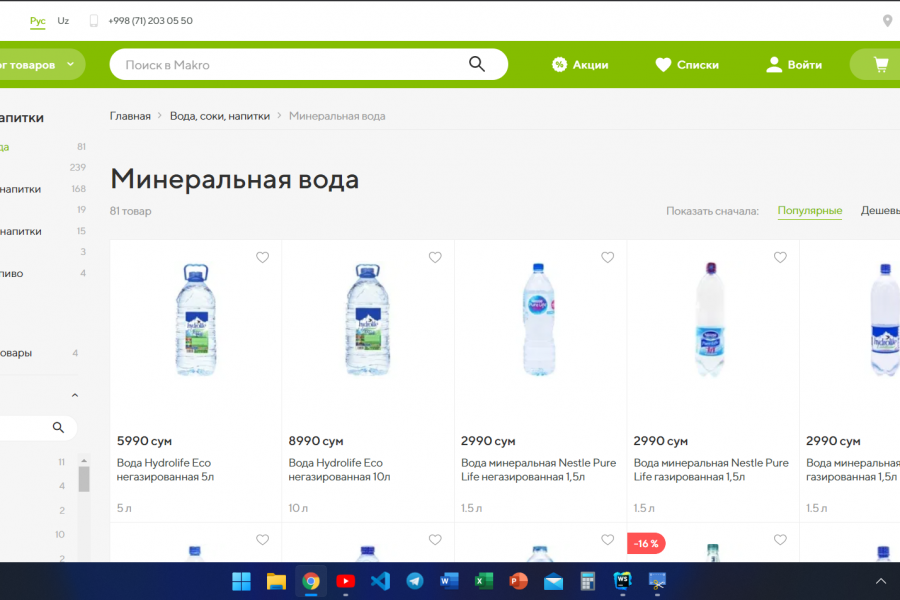The image size is (900, 600).
Task: Show hidden system tray icons chevron
Action: pyautogui.click(x=880, y=581)
